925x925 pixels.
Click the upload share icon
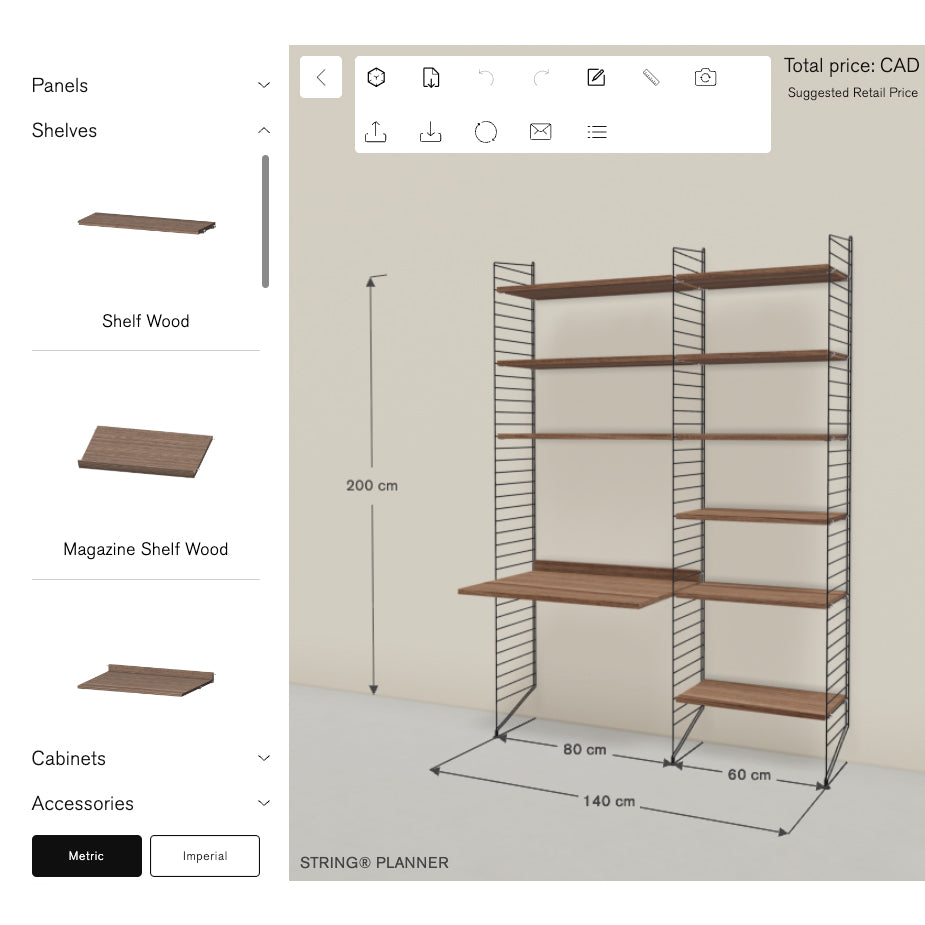pos(376,132)
